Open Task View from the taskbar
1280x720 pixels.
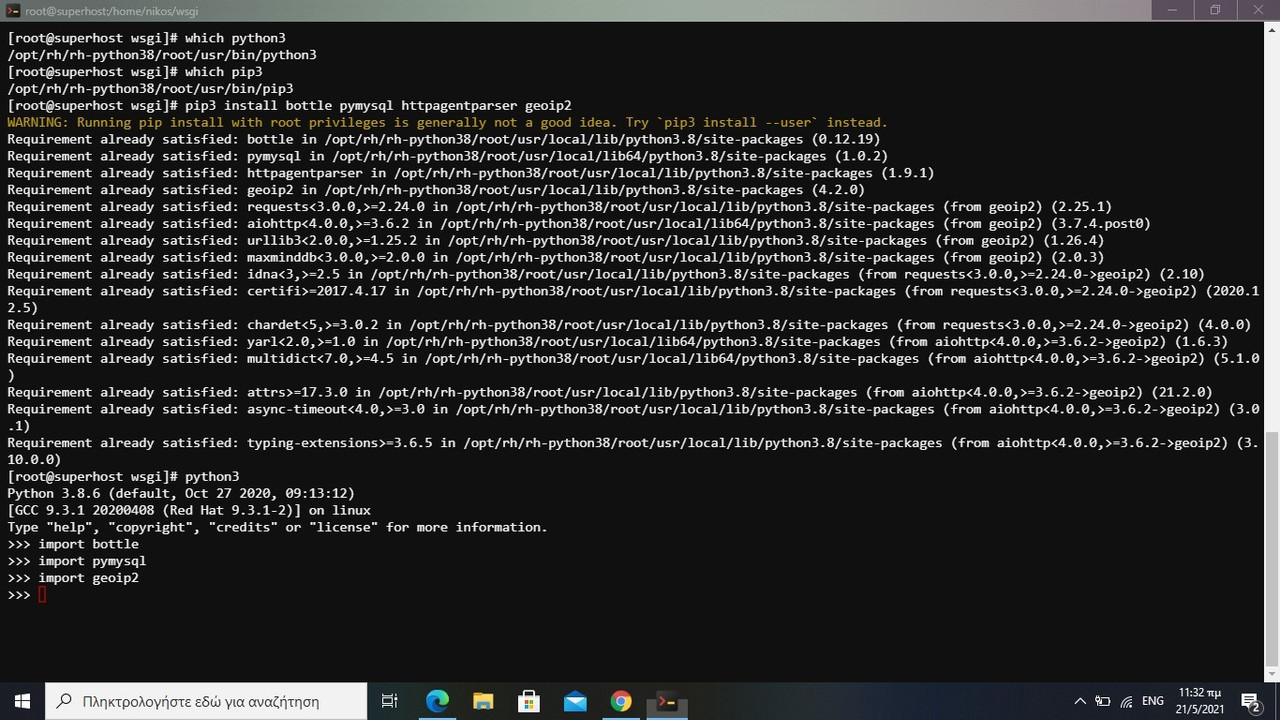pyautogui.click(x=389, y=701)
